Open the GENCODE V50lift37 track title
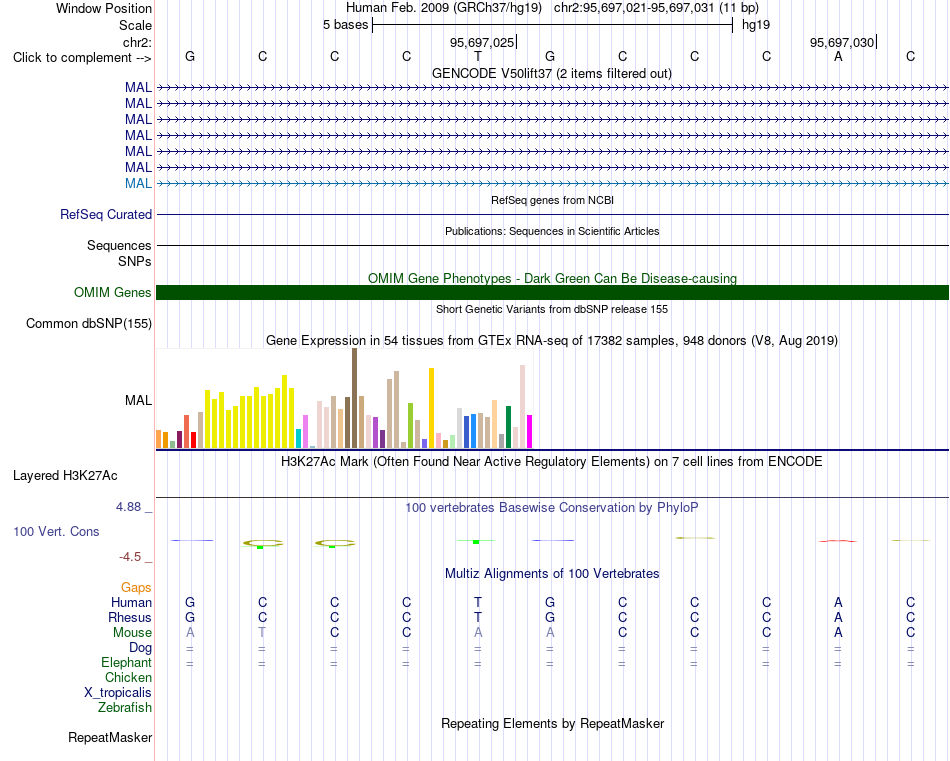This screenshot has height=761, width=950. coord(551,73)
